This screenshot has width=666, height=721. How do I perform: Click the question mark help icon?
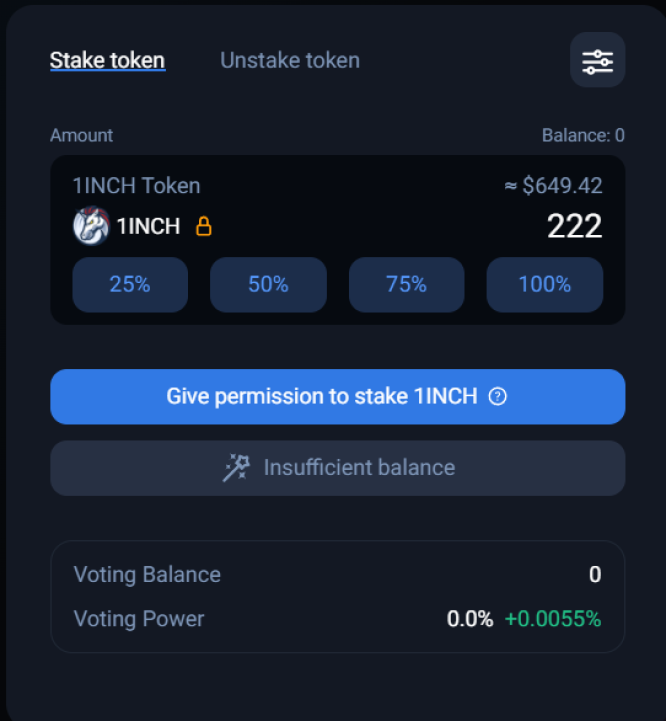point(497,396)
